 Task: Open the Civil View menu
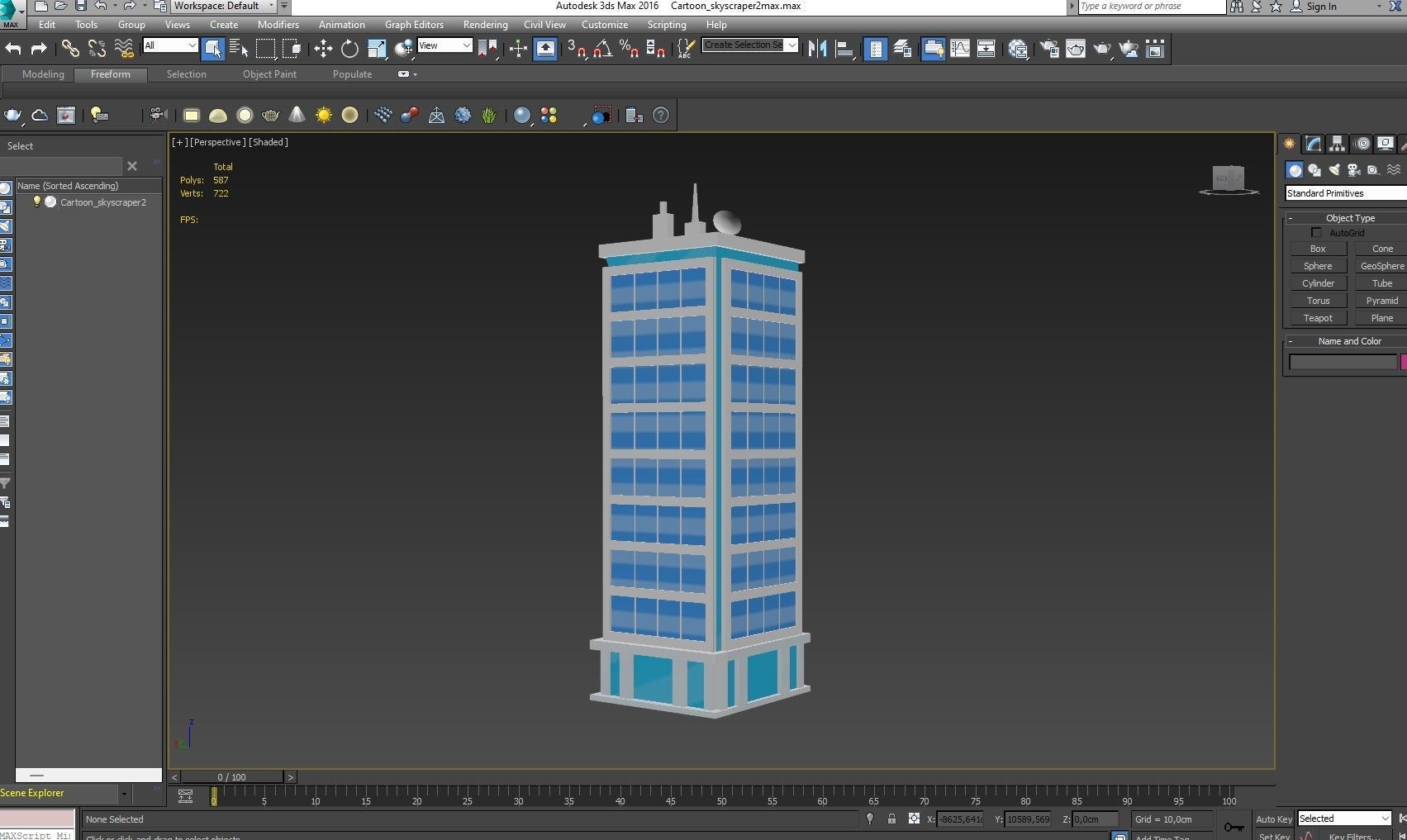[544, 25]
